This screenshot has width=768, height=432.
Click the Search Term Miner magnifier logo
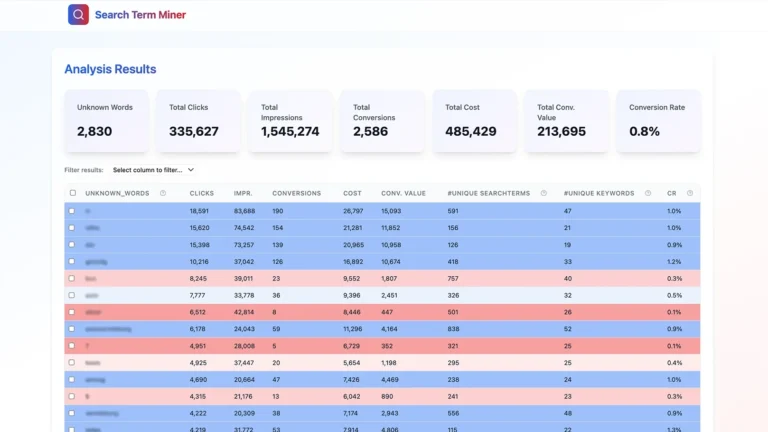[x=78, y=15]
